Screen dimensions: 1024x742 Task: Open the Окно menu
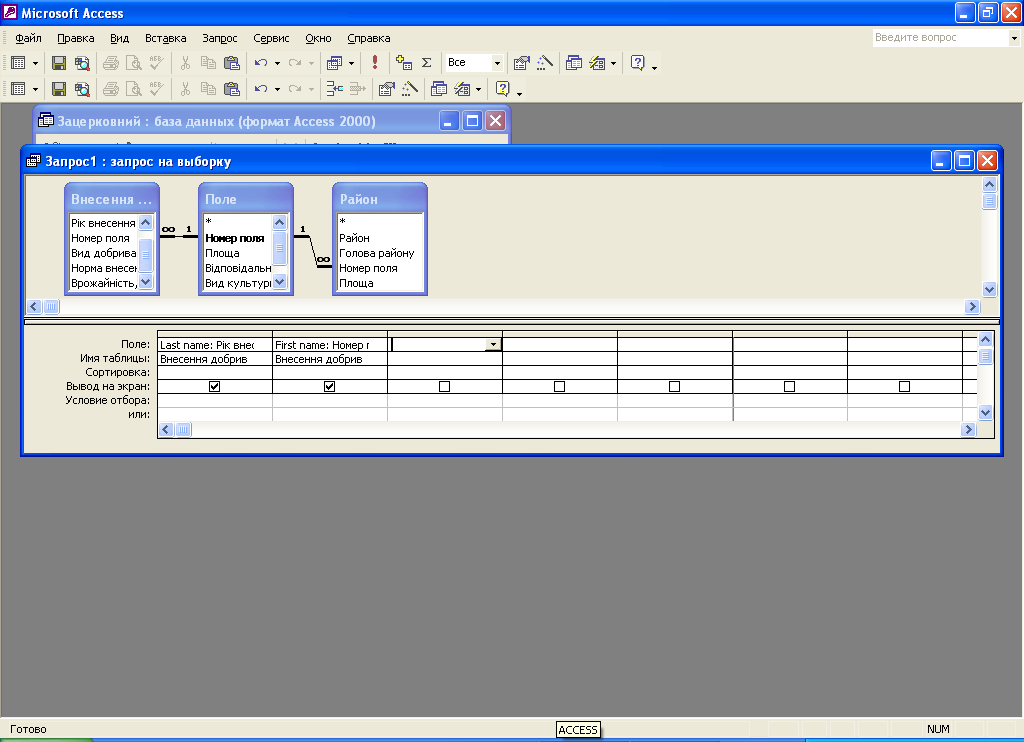point(318,38)
